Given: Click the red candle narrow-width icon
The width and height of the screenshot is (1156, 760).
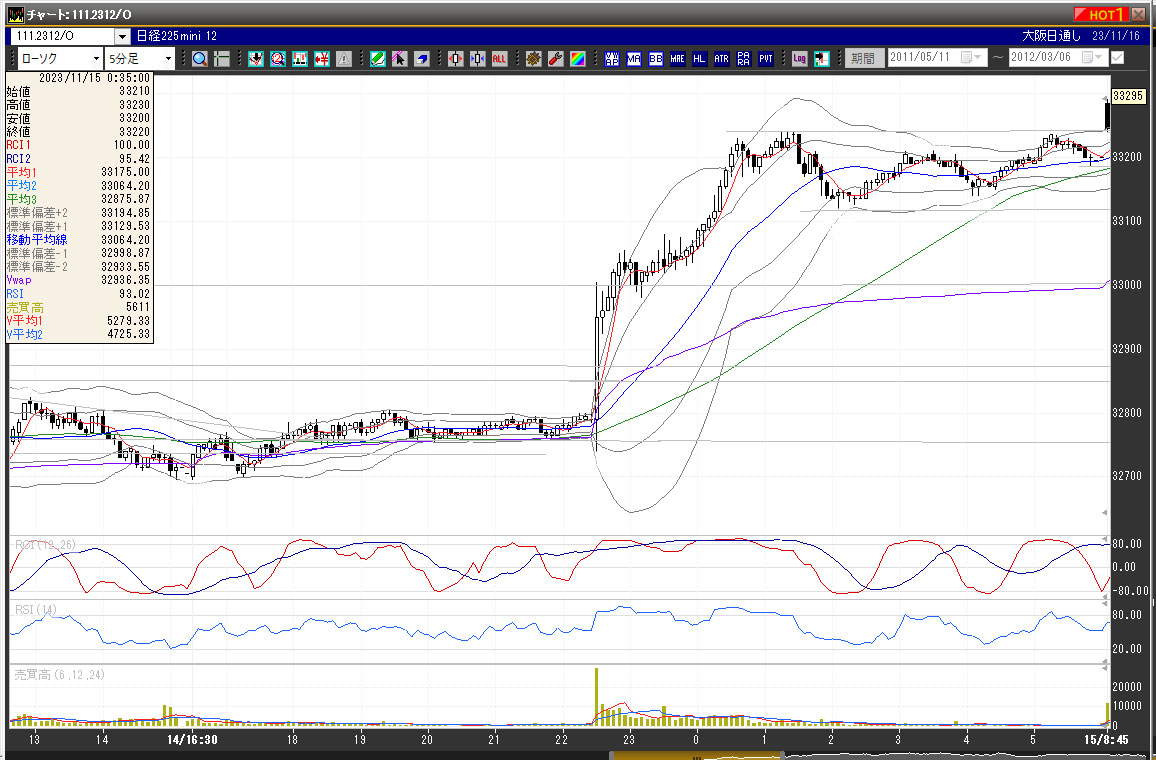Looking at the screenshot, I should 456,59.
